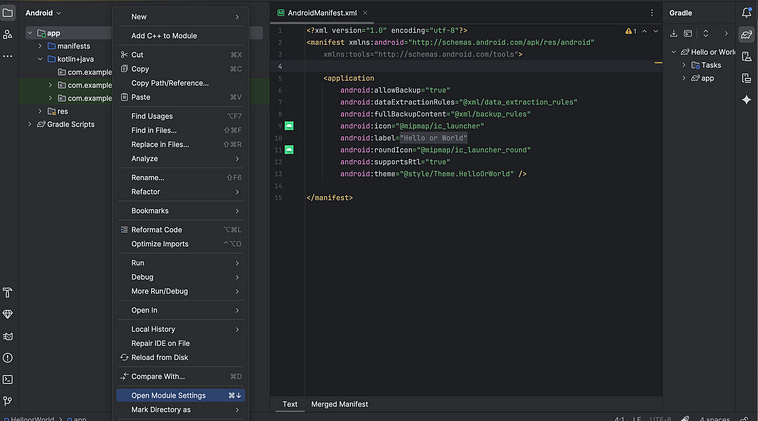Image resolution: width=758 pixels, height=421 pixels.
Task: Select Find Usages menu item
Action: (180, 116)
